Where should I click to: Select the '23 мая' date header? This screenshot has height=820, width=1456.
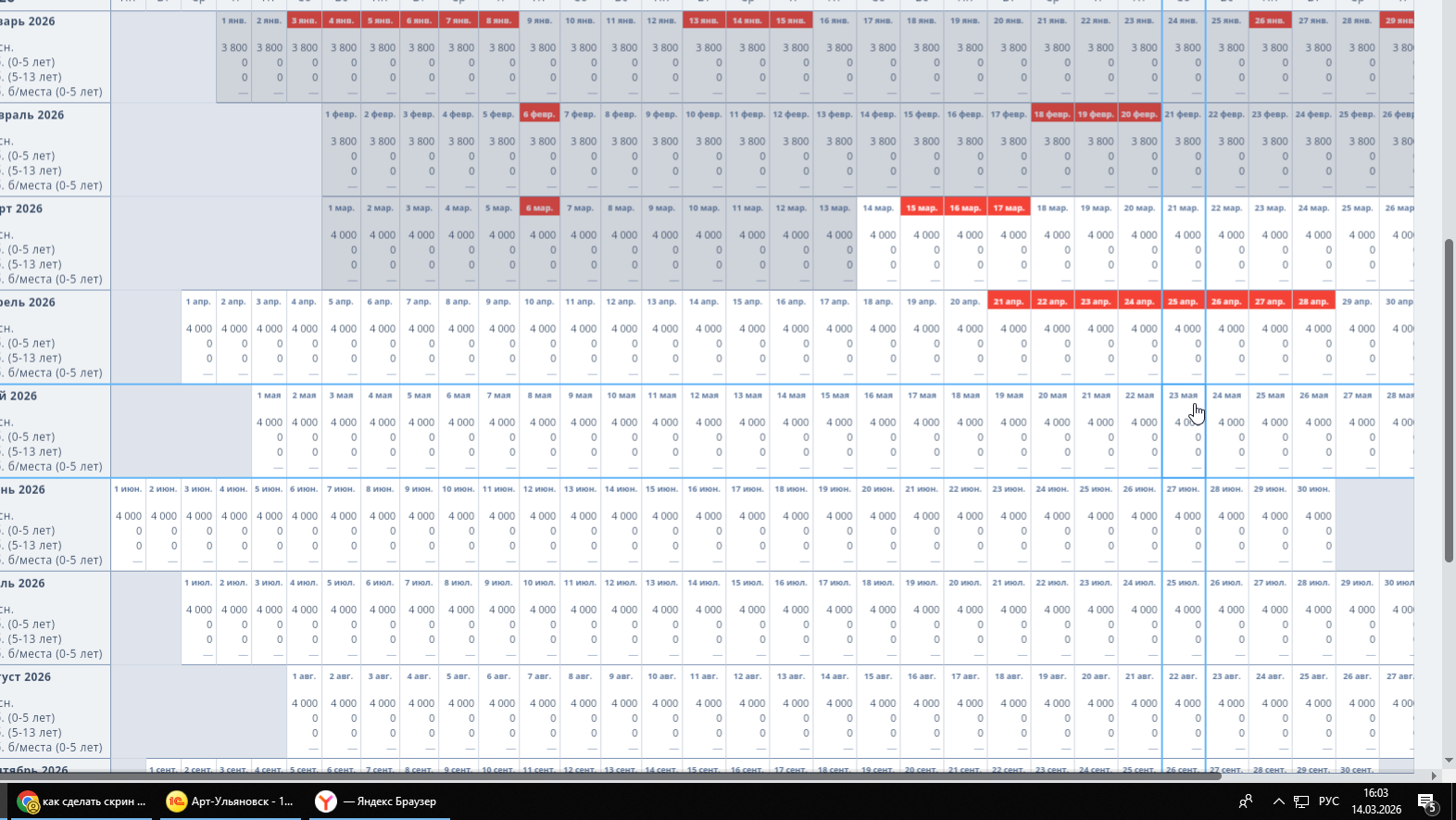[x=1183, y=395]
